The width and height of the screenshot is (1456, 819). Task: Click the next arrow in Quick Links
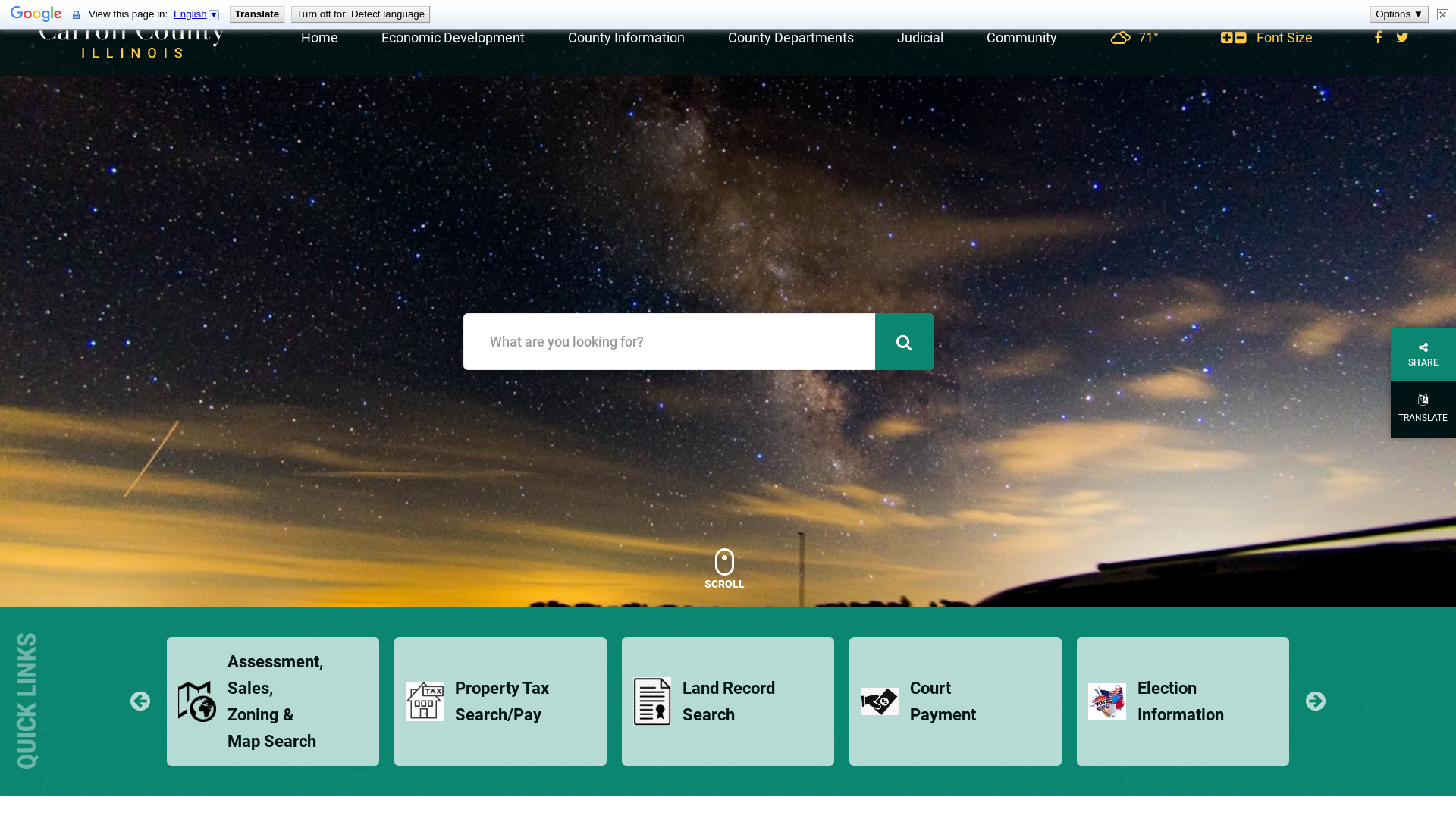pyautogui.click(x=1316, y=701)
